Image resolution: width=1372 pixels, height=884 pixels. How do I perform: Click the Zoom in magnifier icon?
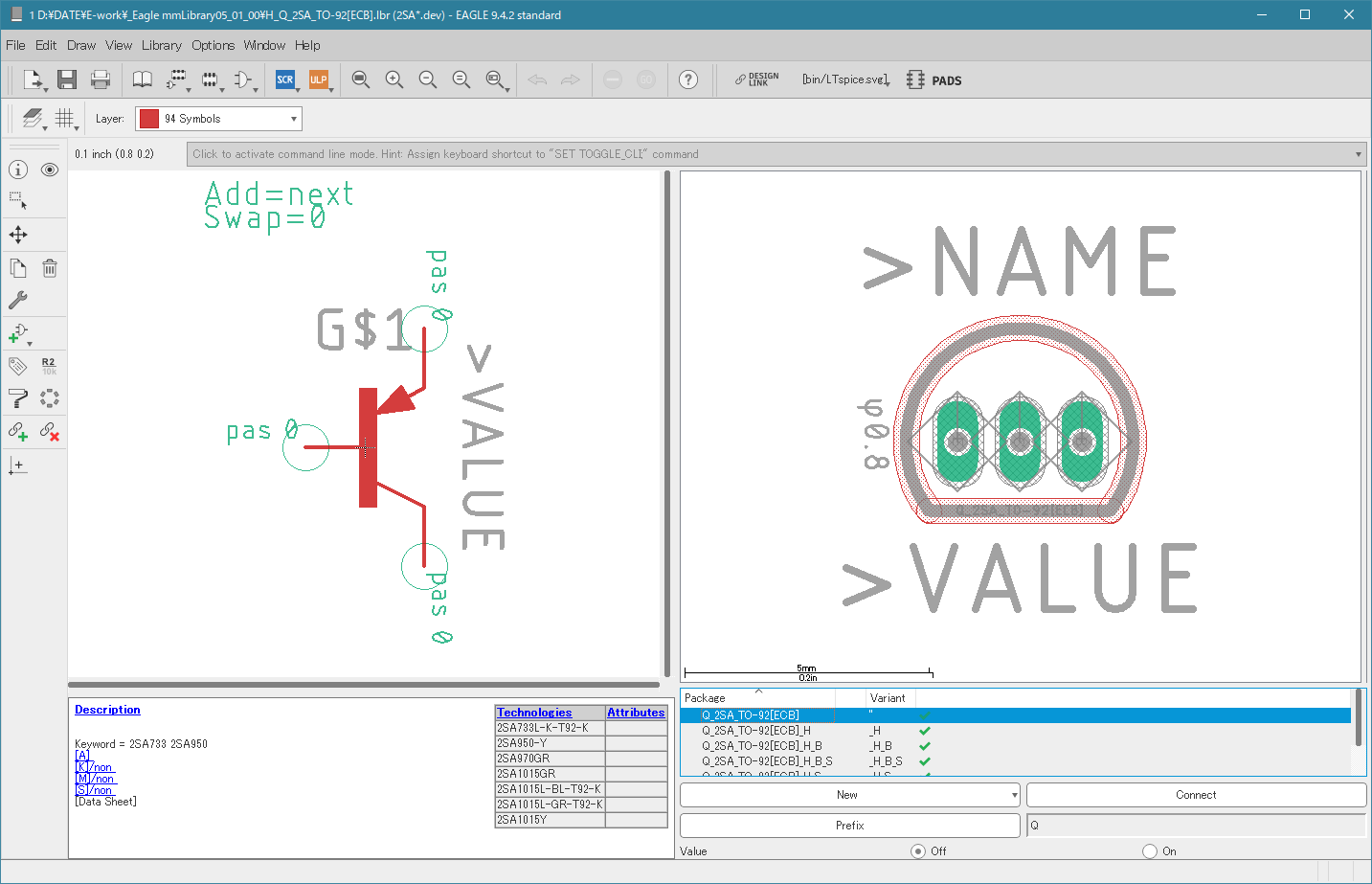(394, 79)
